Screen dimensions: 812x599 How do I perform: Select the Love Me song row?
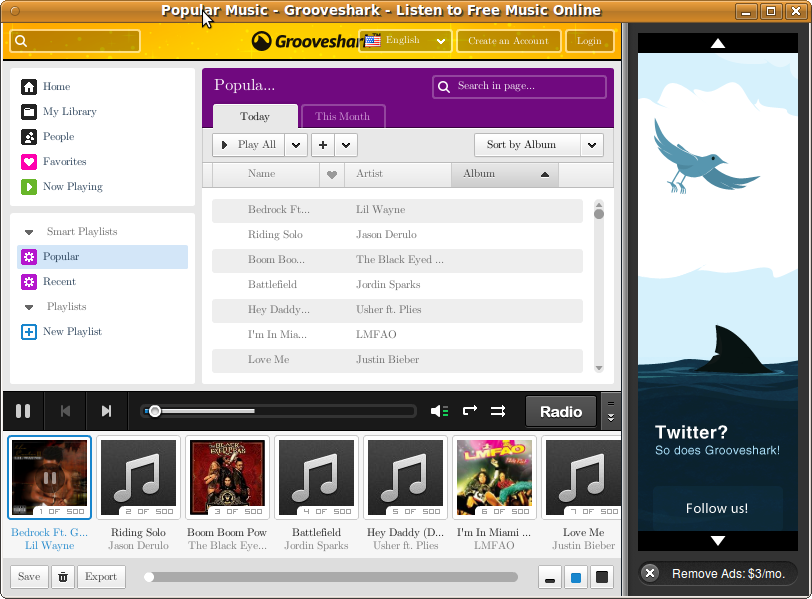(397, 360)
